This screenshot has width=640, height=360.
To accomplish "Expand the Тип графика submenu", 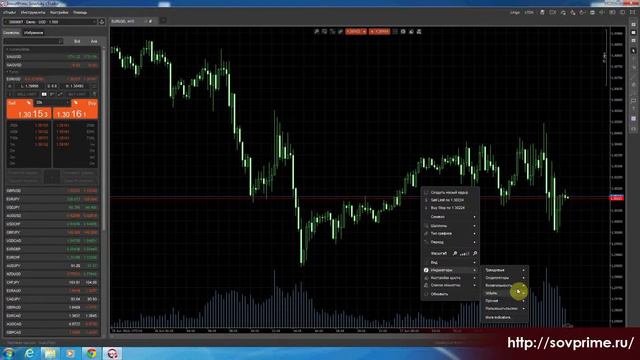I will point(450,233).
